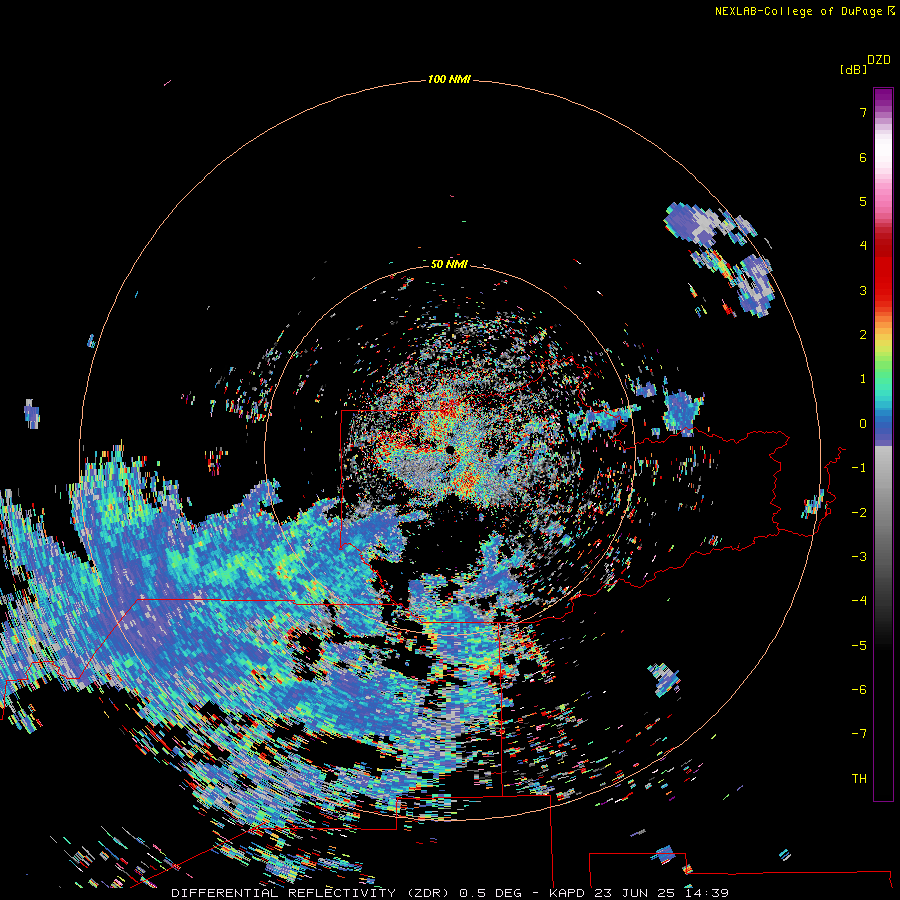Click the -1 value on color scale
The width and height of the screenshot is (900, 900).
point(859,468)
